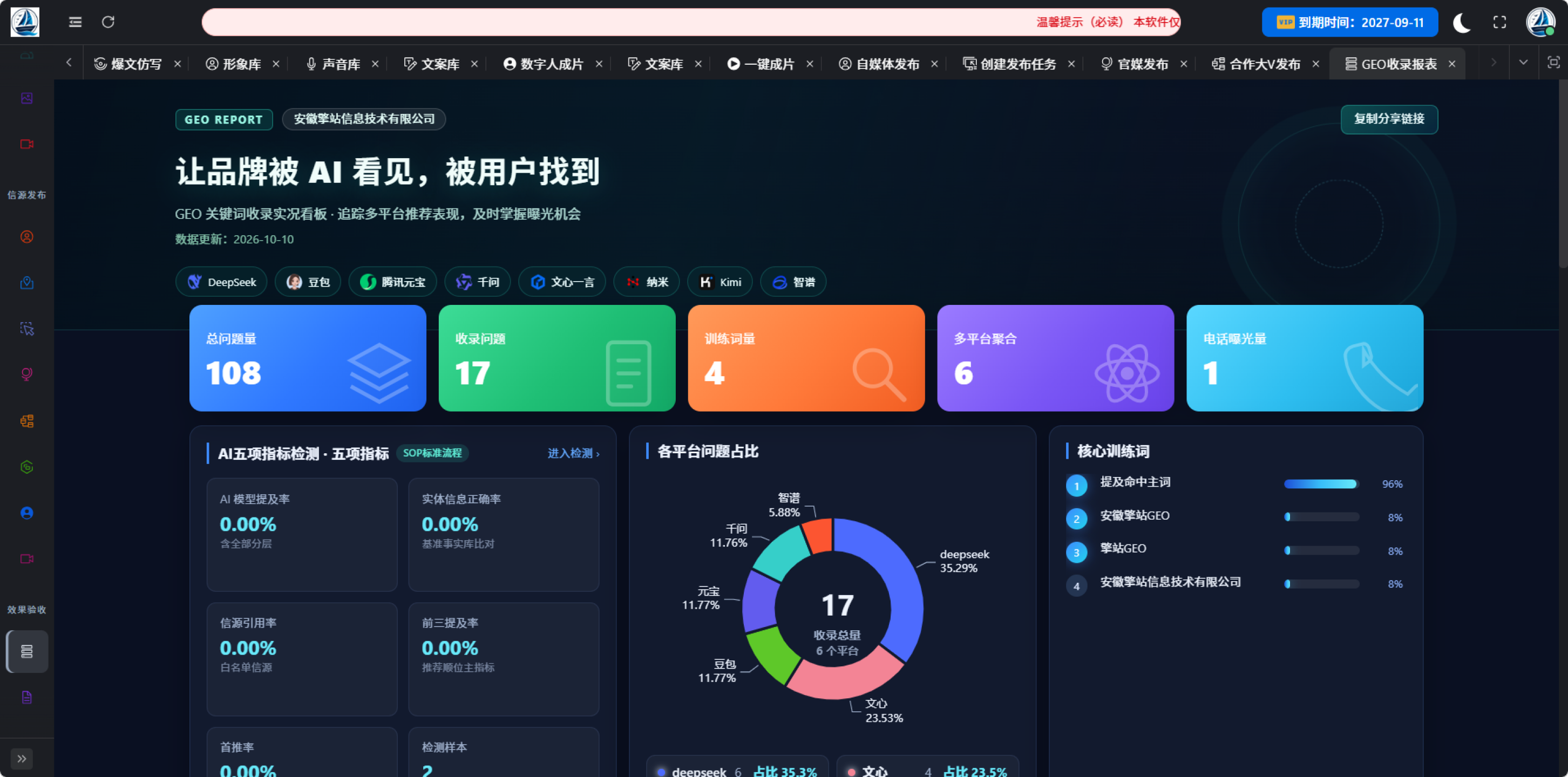
Task: Select the 腾讯元宝 platform chip
Action: coord(392,282)
